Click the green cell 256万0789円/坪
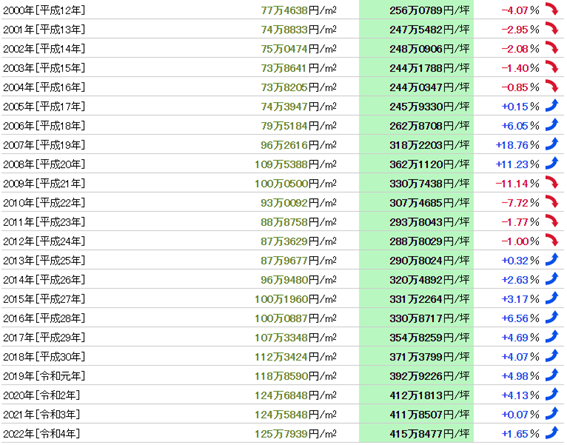 click(417, 10)
